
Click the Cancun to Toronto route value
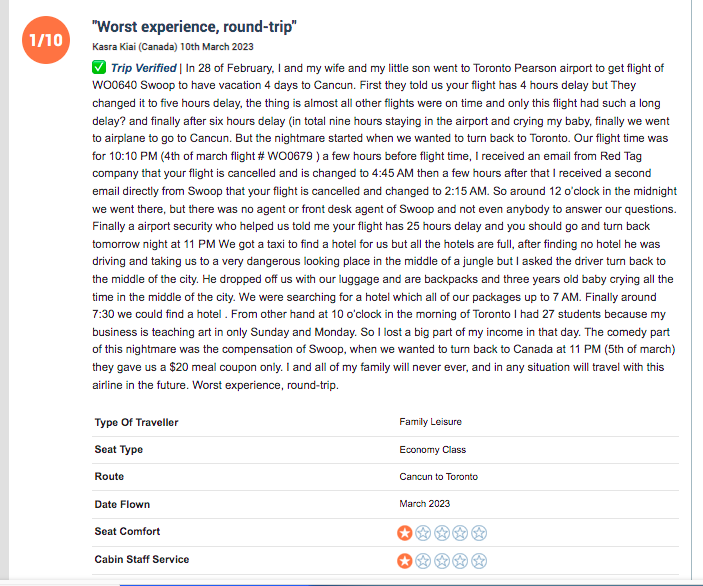(438, 477)
